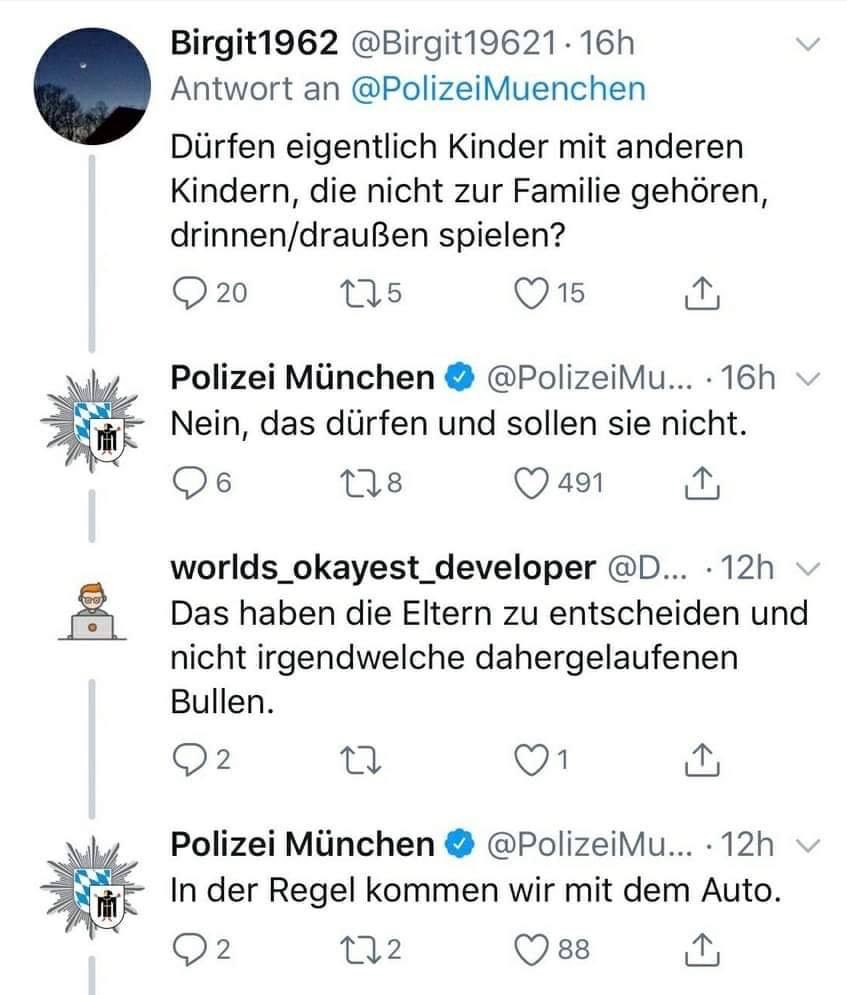Open worlds_okayest_developer's profile name link
847x995 pixels.
tap(383, 568)
